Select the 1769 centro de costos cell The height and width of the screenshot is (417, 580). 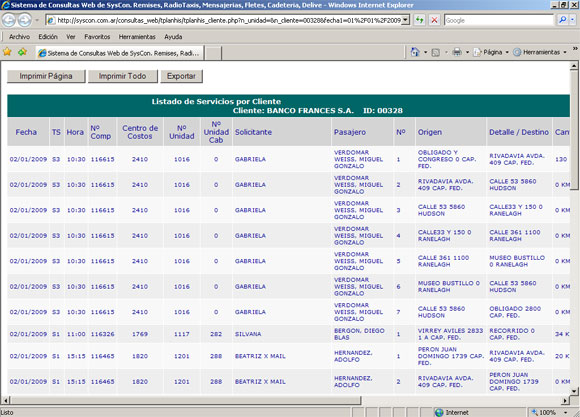pyautogui.click(x=140, y=334)
